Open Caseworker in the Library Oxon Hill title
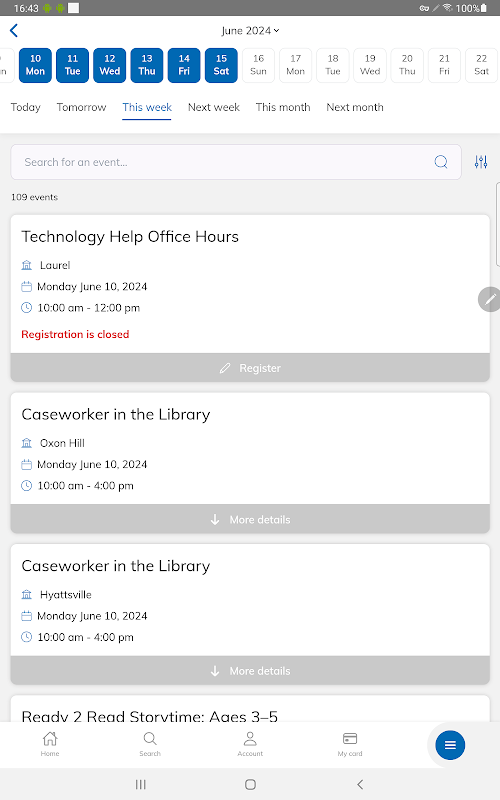This screenshot has width=500, height=800. click(x=116, y=414)
